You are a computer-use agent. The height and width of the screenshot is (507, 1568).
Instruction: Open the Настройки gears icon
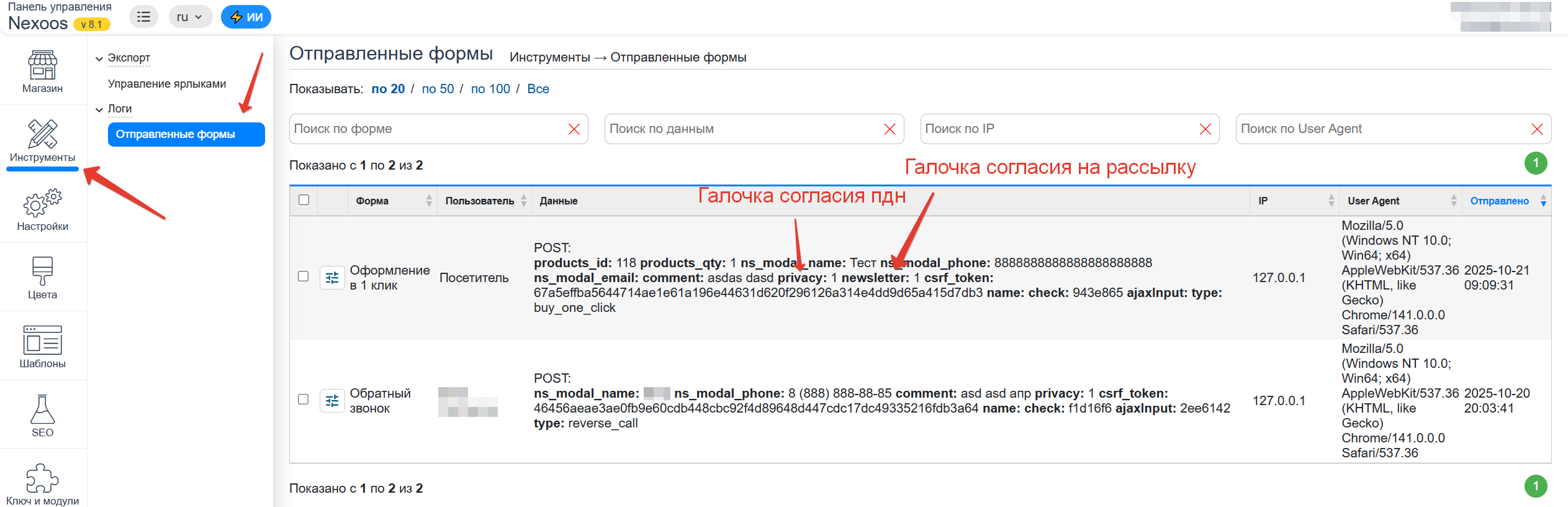pyautogui.click(x=42, y=203)
